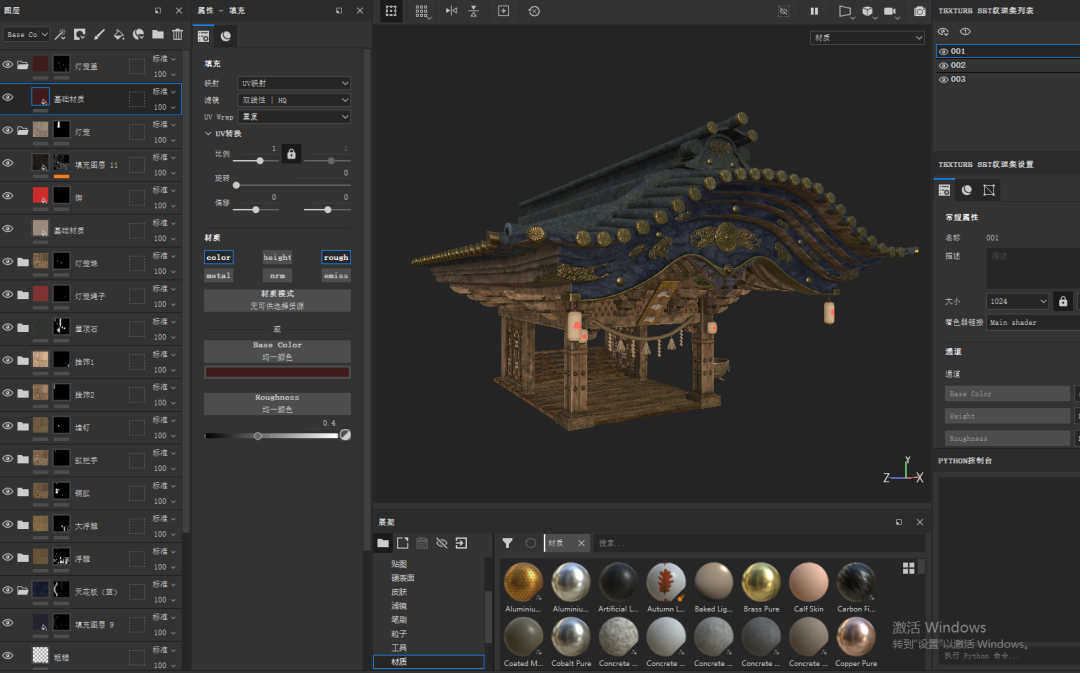Lock the UV scale ratio
This screenshot has height=673, width=1080.
[291, 154]
